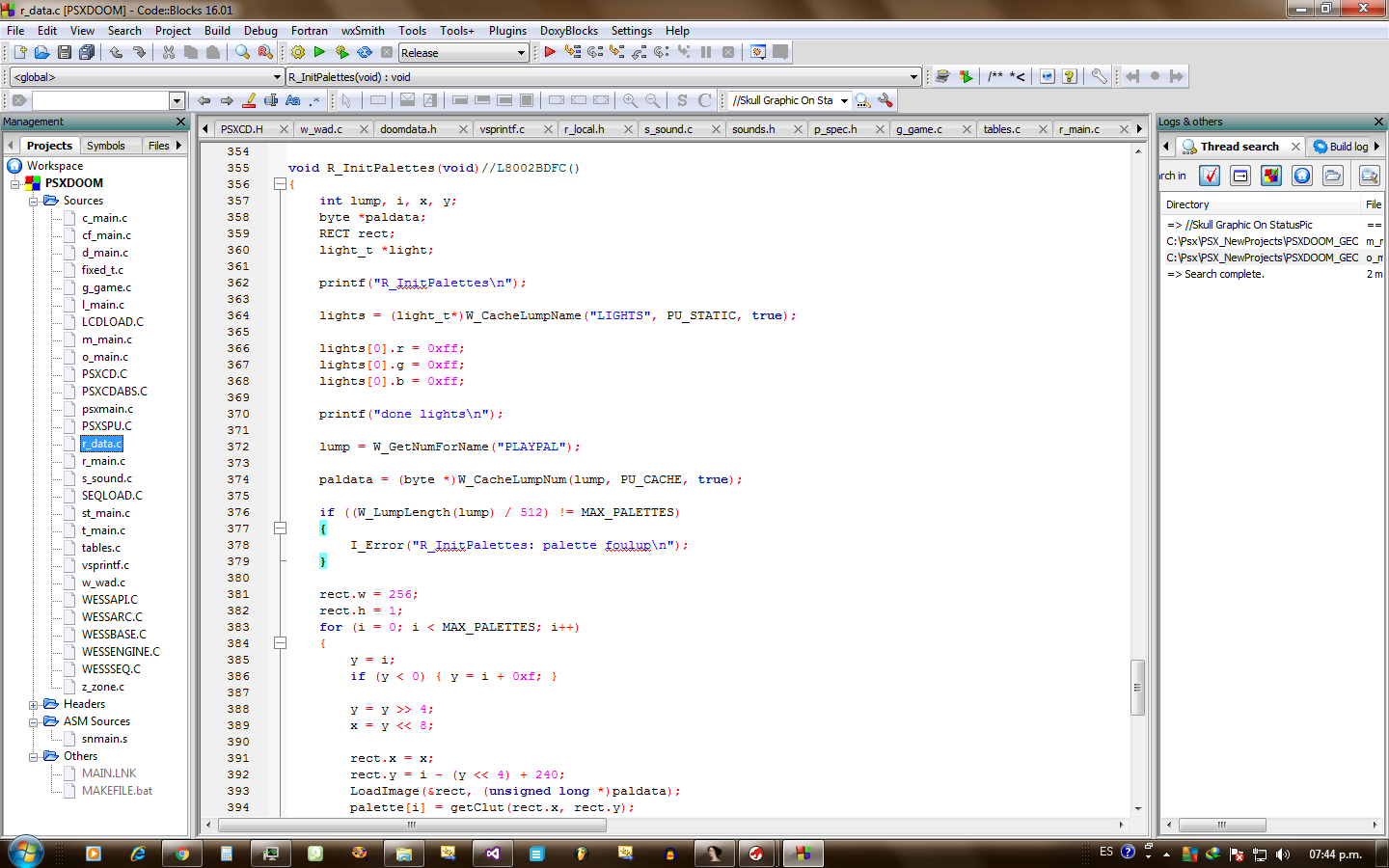Click the Find magnifier icon in toolbar

pyautogui.click(x=242, y=52)
